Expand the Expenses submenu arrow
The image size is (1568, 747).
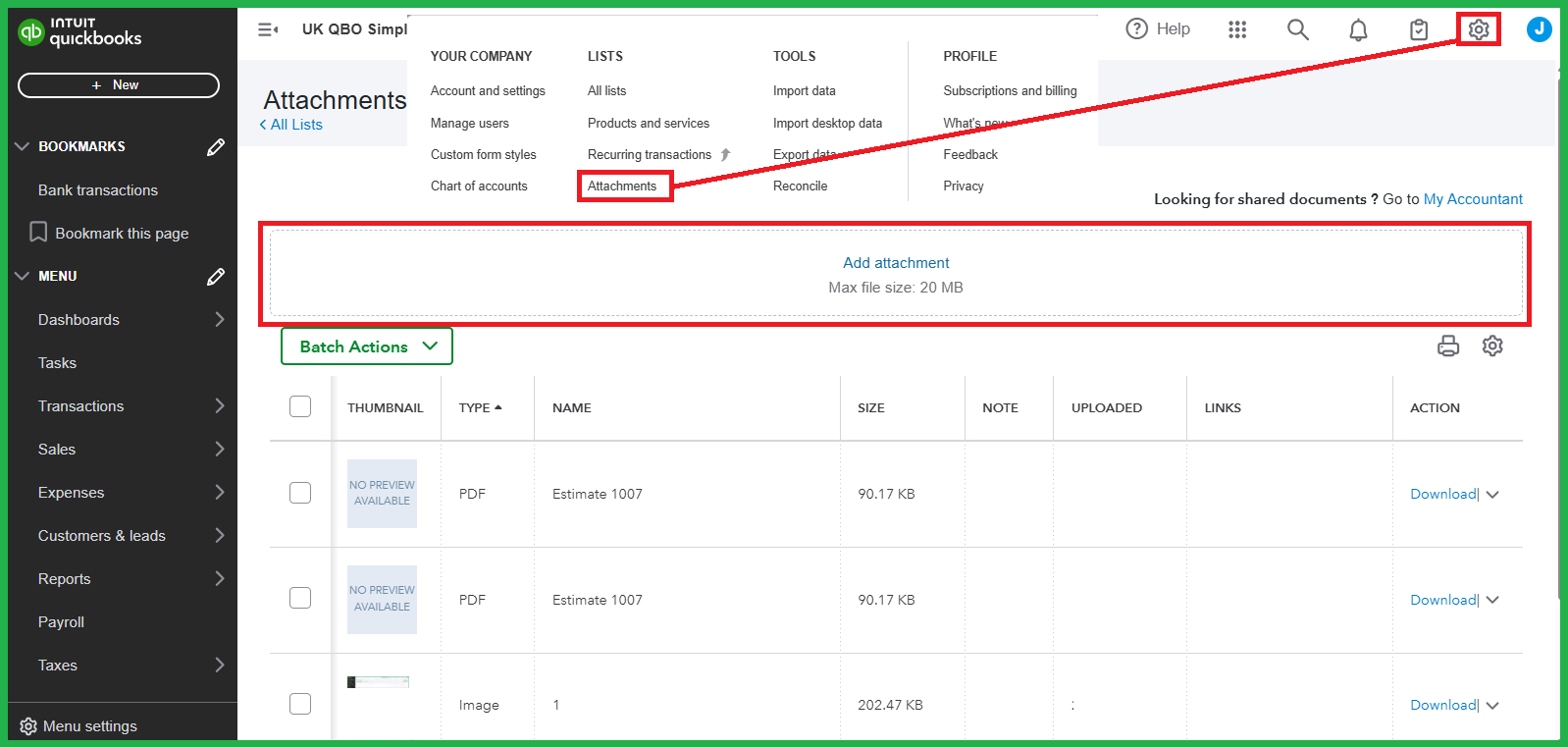pos(220,492)
